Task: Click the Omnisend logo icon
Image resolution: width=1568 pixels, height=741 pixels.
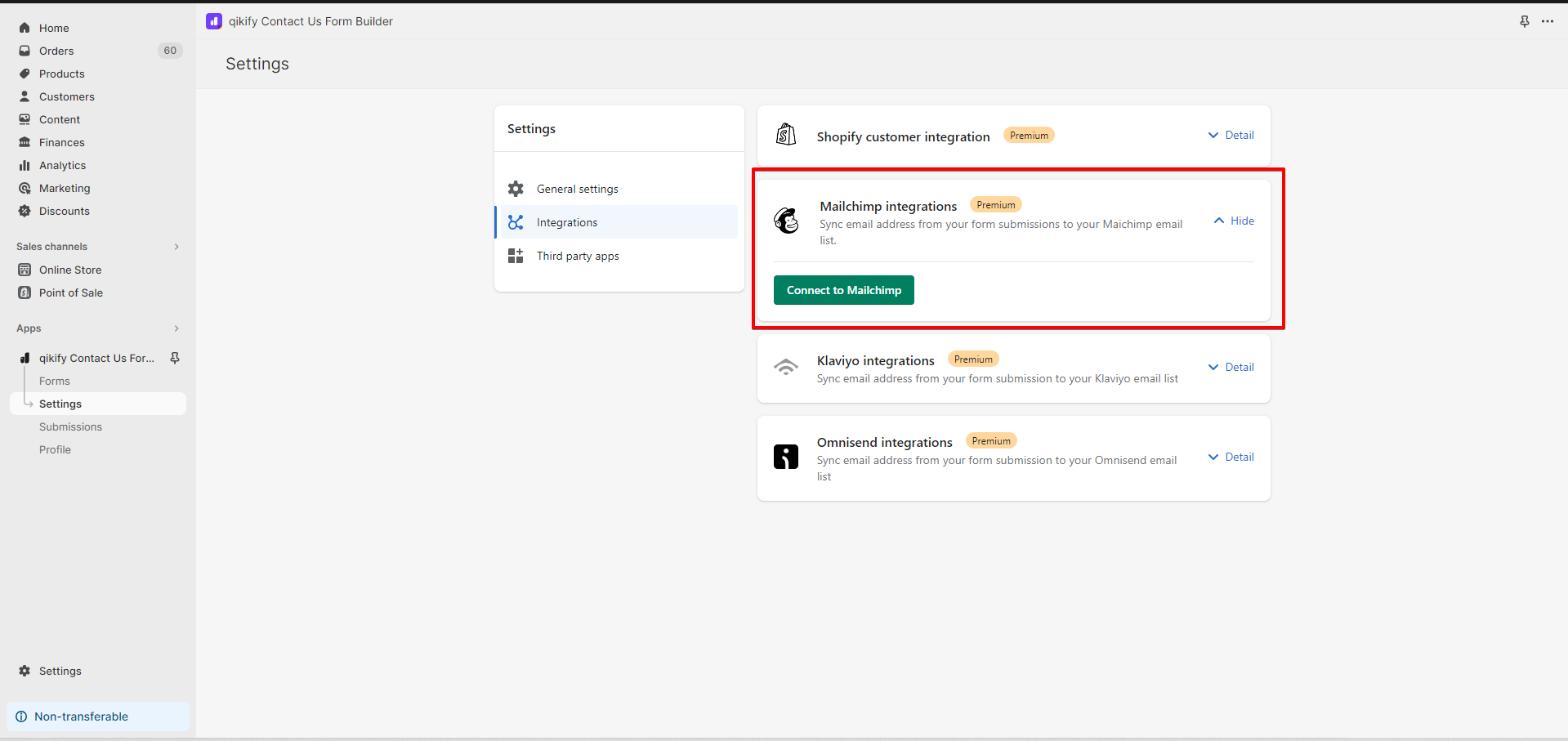Action: (786, 457)
